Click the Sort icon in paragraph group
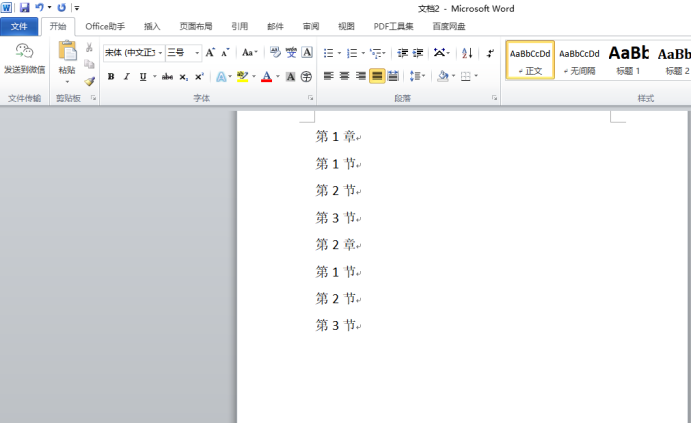This screenshot has width=692, height=423. click(467, 53)
